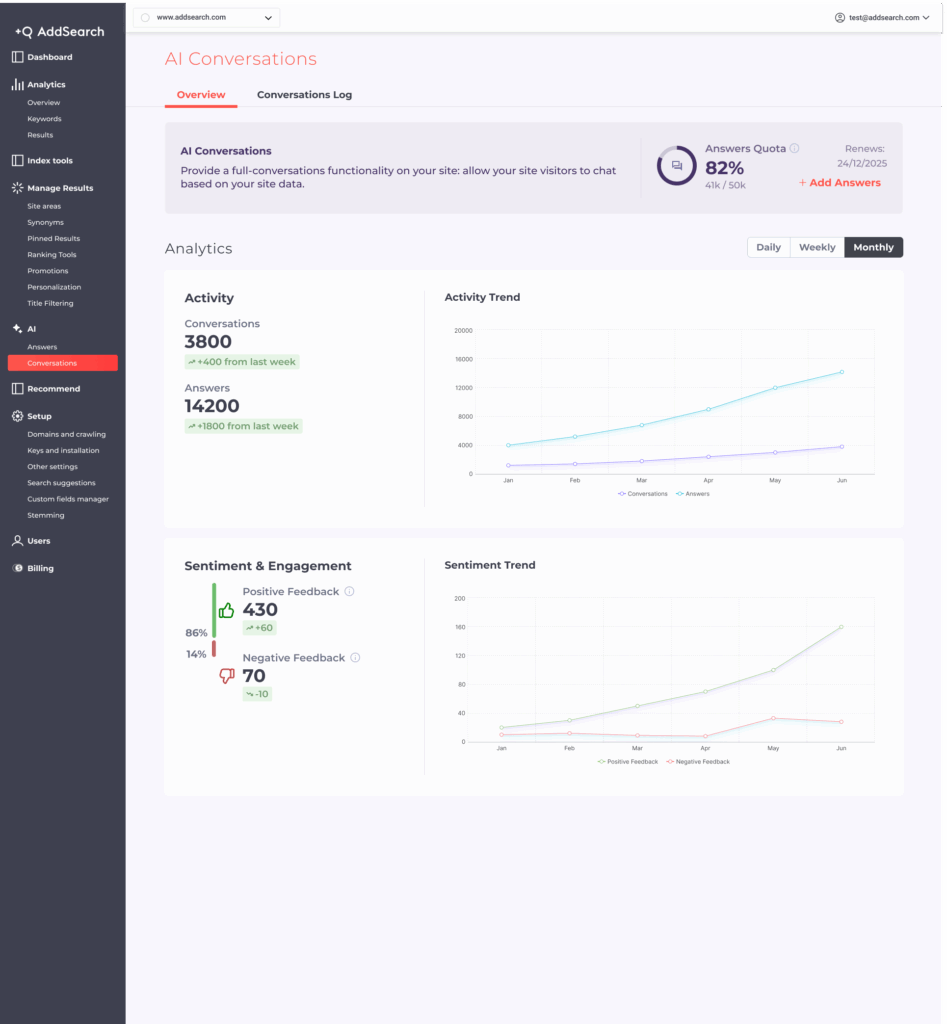Open the www.addsearch.com domain dropdown
Viewport: 947px width, 1024px height.
tap(207, 18)
